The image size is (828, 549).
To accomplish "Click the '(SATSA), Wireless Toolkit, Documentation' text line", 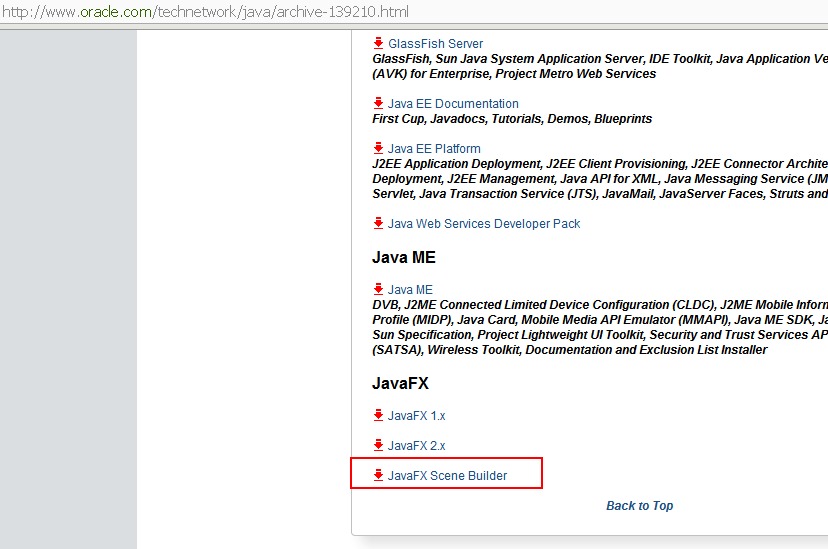I will 570,350.
